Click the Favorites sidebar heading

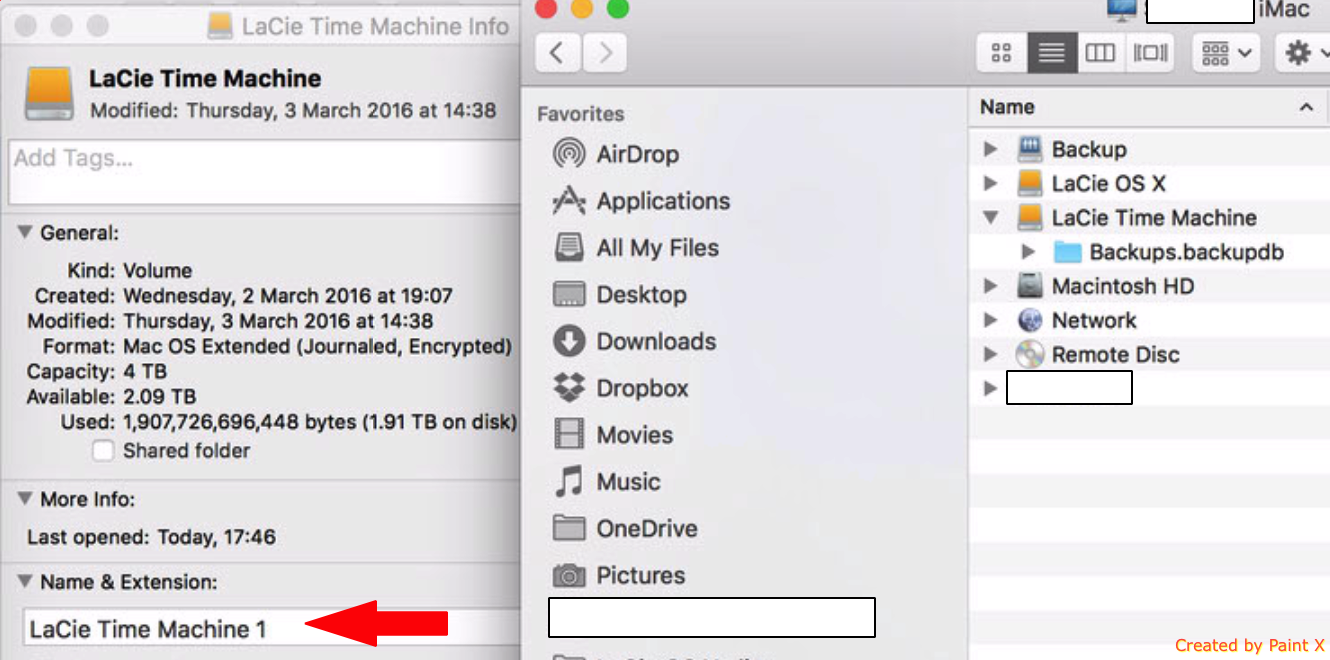[580, 114]
